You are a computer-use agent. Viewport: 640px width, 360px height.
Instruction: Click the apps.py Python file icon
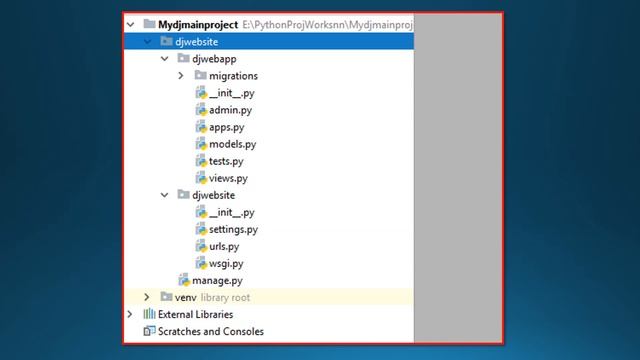coord(201,127)
